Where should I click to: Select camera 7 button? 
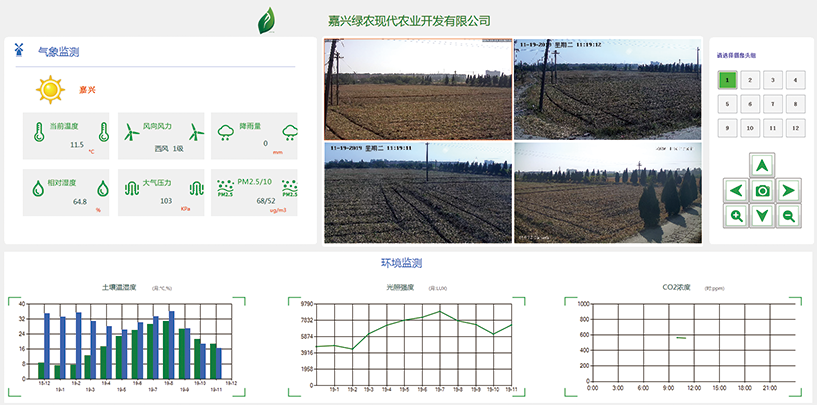(x=773, y=104)
